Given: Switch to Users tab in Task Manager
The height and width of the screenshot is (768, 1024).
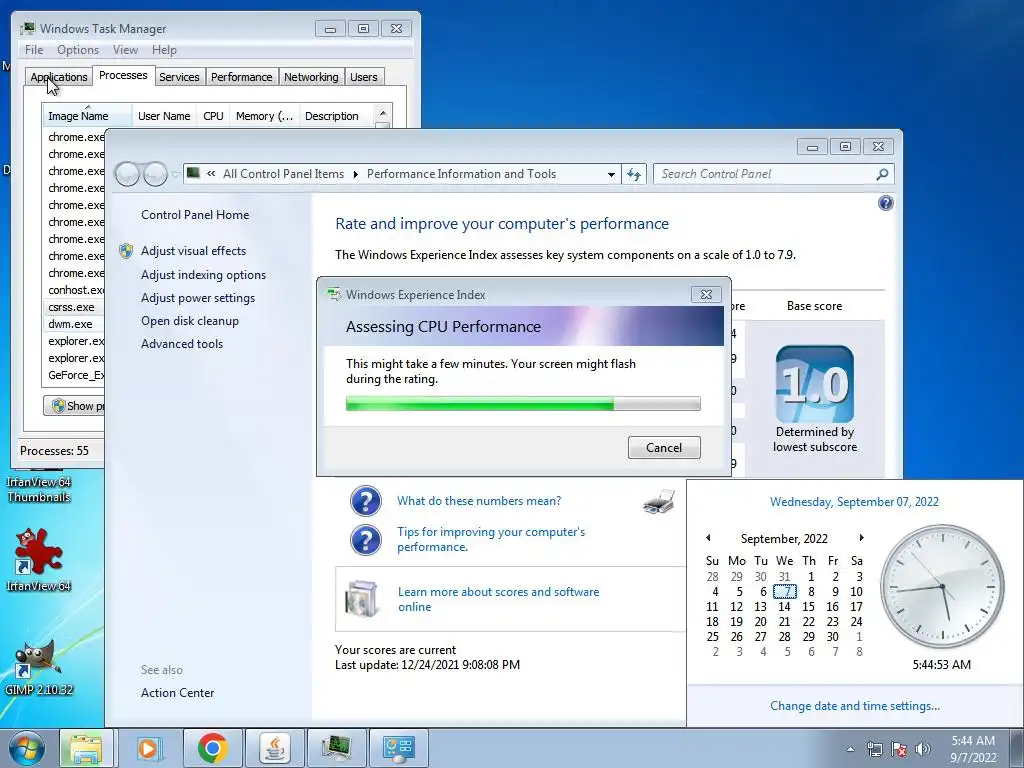Looking at the screenshot, I should (x=363, y=77).
